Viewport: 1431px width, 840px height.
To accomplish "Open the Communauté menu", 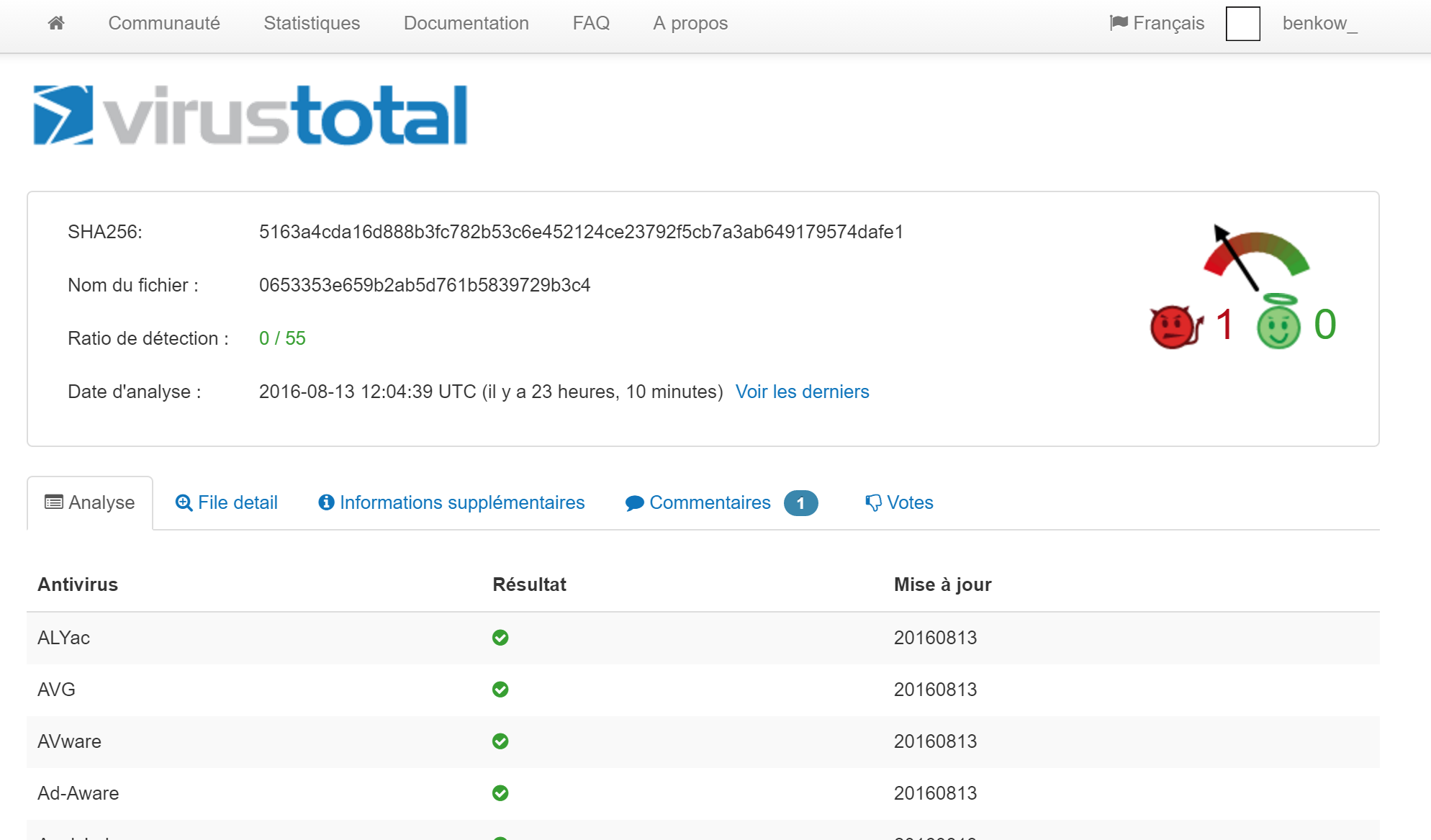I will point(164,23).
